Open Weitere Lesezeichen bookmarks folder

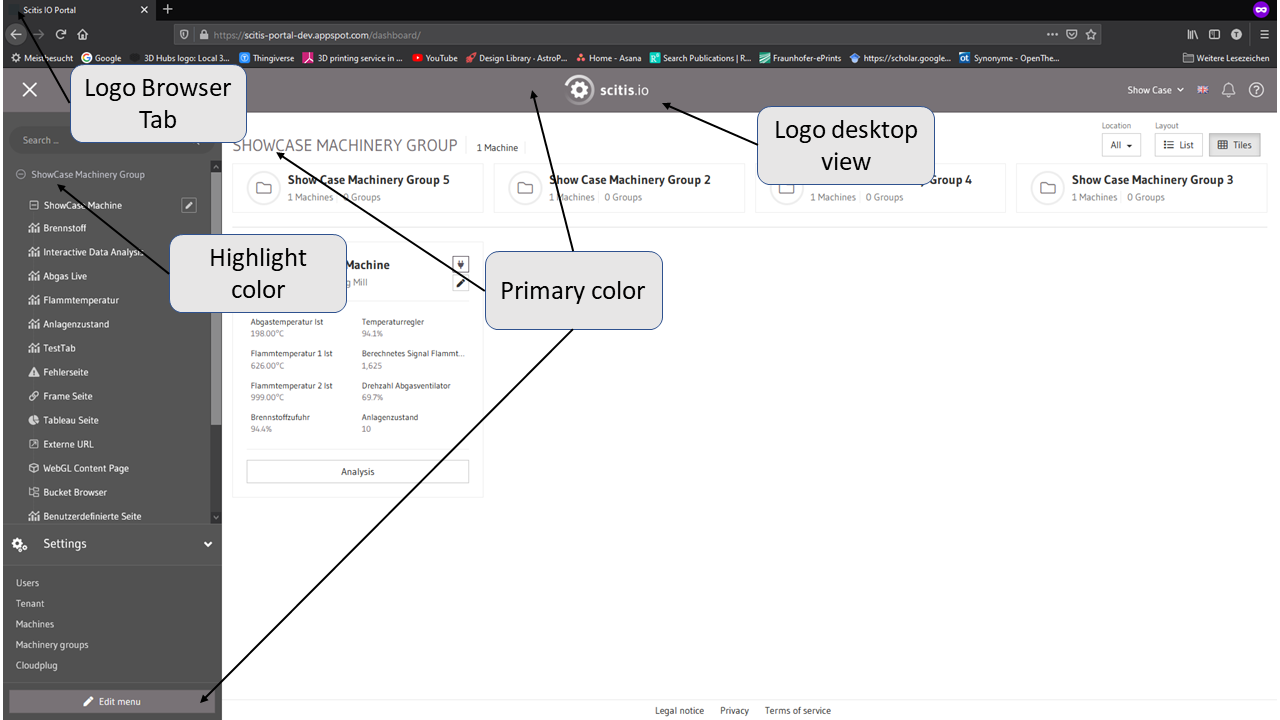click(x=1225, y=58)
